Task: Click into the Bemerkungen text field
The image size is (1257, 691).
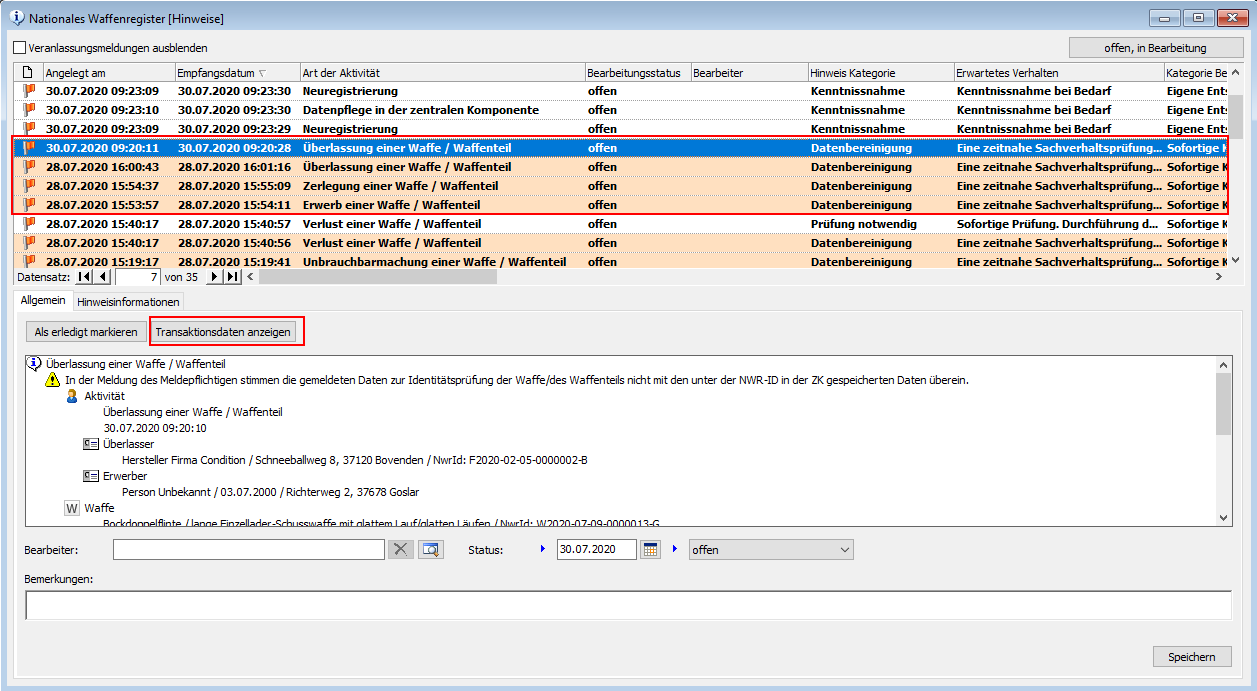Action: pos(628,605)
